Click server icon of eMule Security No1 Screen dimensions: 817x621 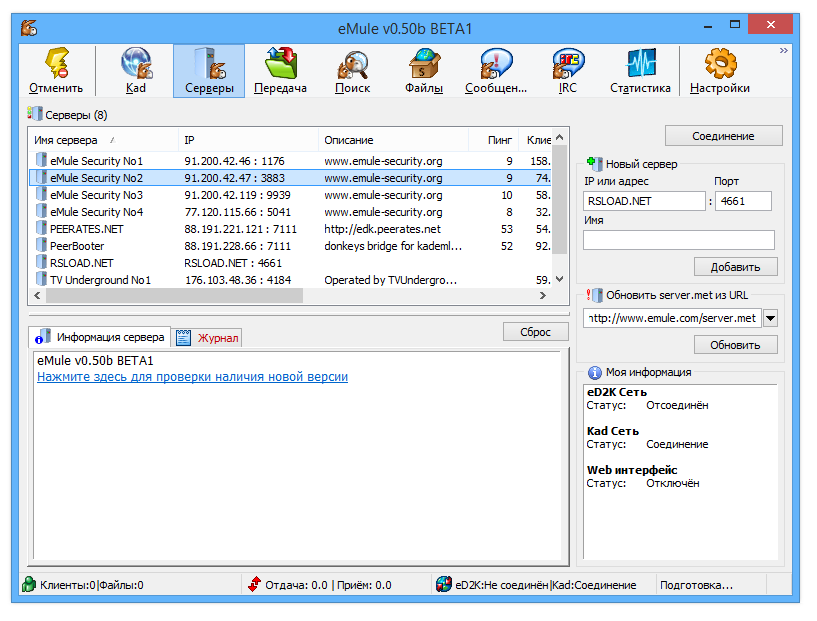pos(41,160)
